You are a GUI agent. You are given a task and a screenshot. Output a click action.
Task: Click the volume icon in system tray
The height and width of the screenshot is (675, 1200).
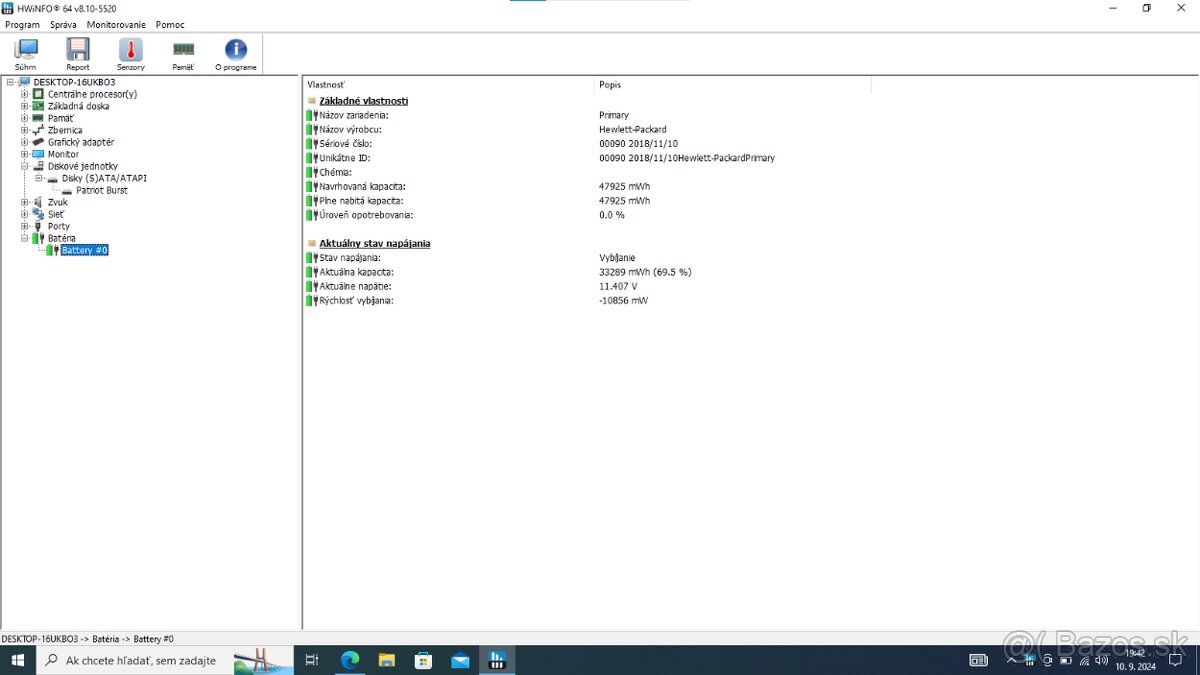point(1100,660)
